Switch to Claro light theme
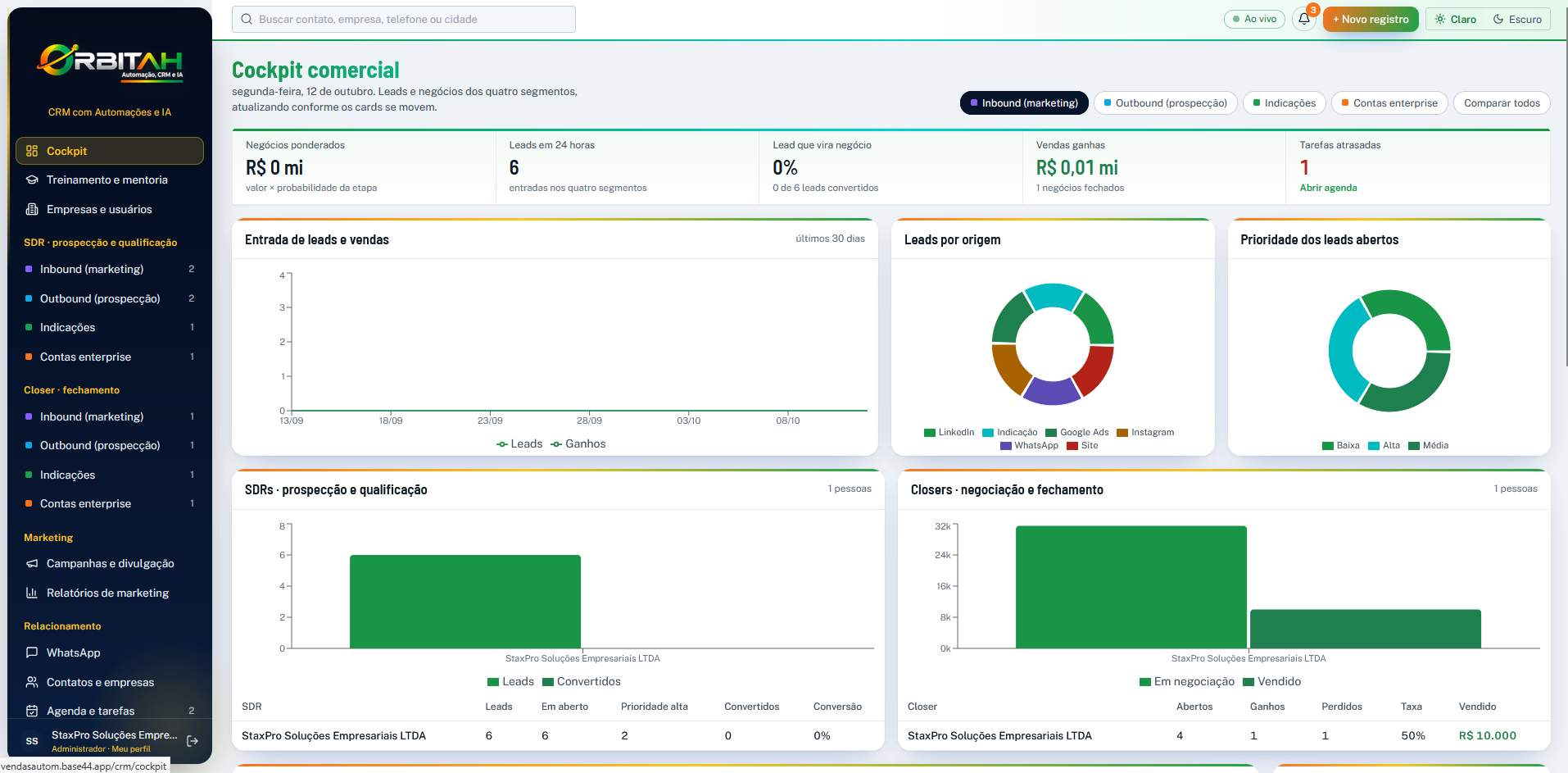Image resolution: width=1568 pixels, height=773 pixels. (1456, 19)
